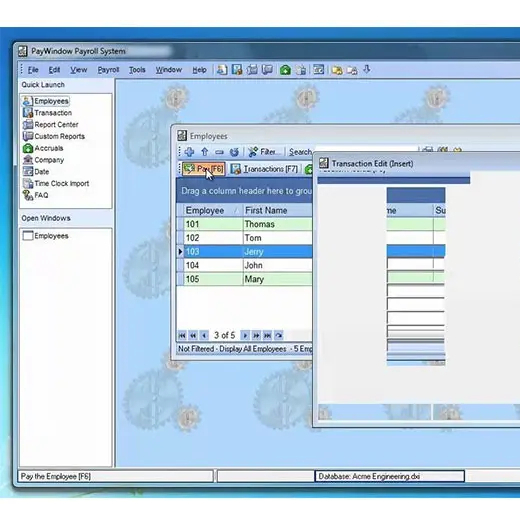520x520 pixels.
Task: Open Custom Reports from Quick Launch
Action: pyautogui.click(x=53, y=136)
